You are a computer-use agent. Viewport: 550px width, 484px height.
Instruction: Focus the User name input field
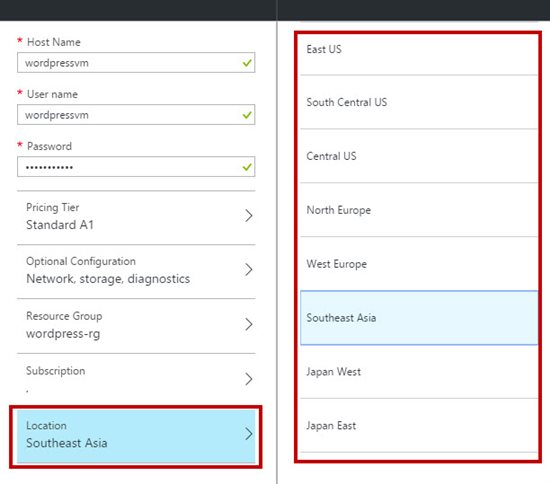(x=136, y=115)
